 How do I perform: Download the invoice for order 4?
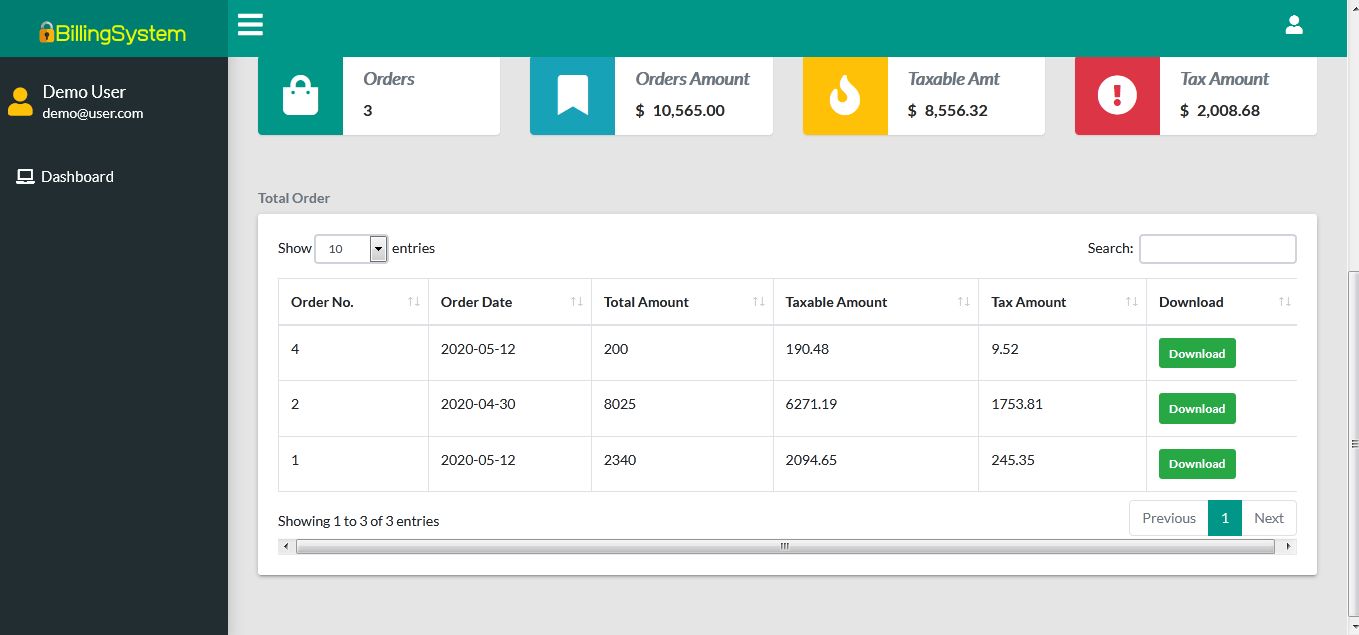click(1196, 352)
